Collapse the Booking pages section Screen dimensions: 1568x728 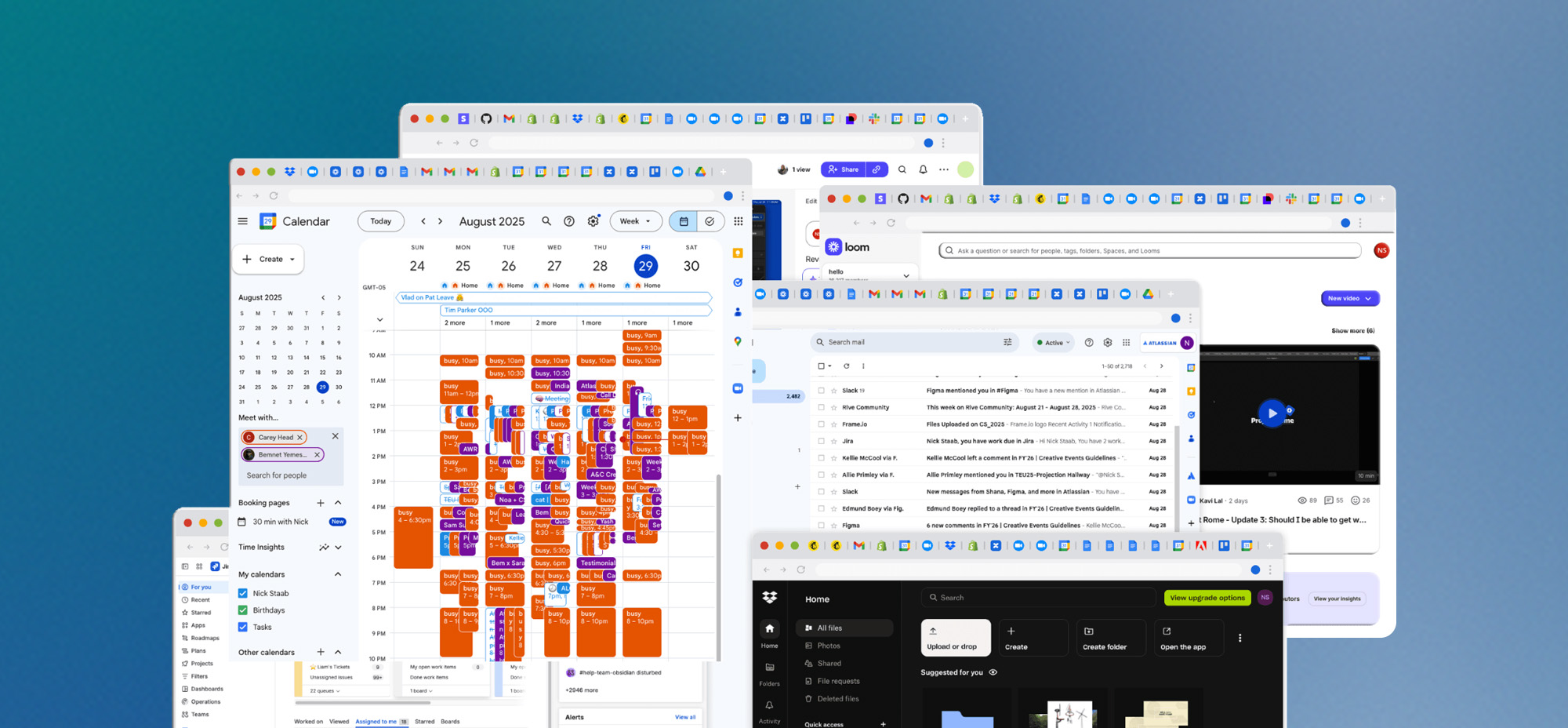[x=338, y=503]
